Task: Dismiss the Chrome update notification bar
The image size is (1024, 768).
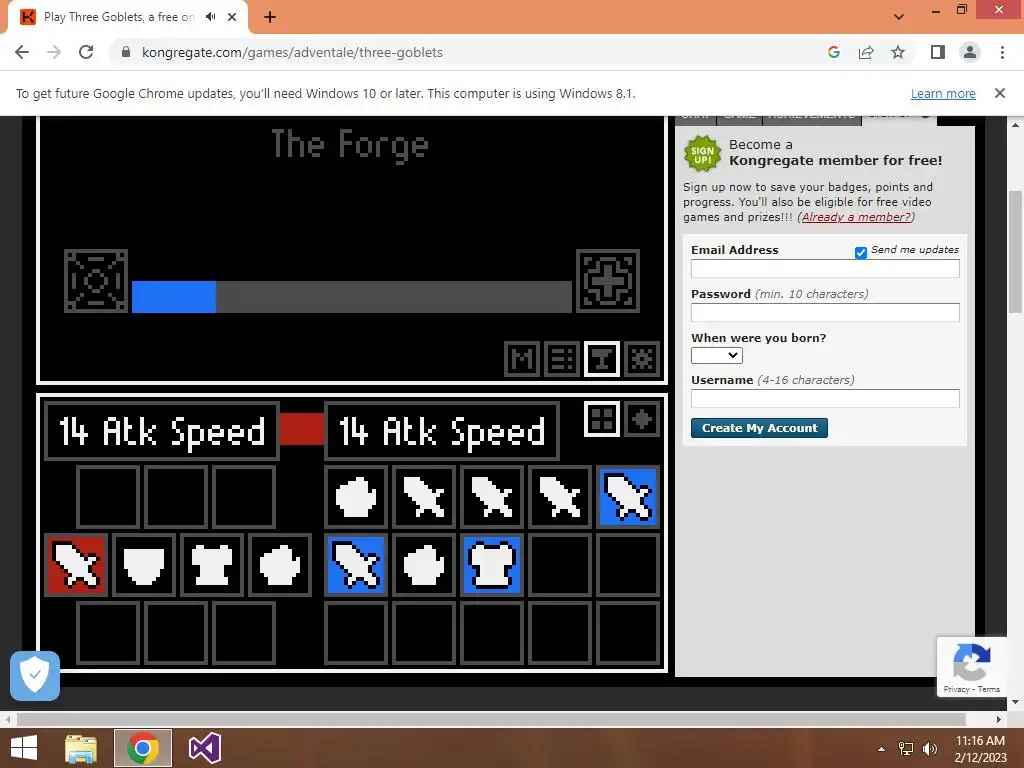Action: pyautogui.click(x=1000, y=93)
